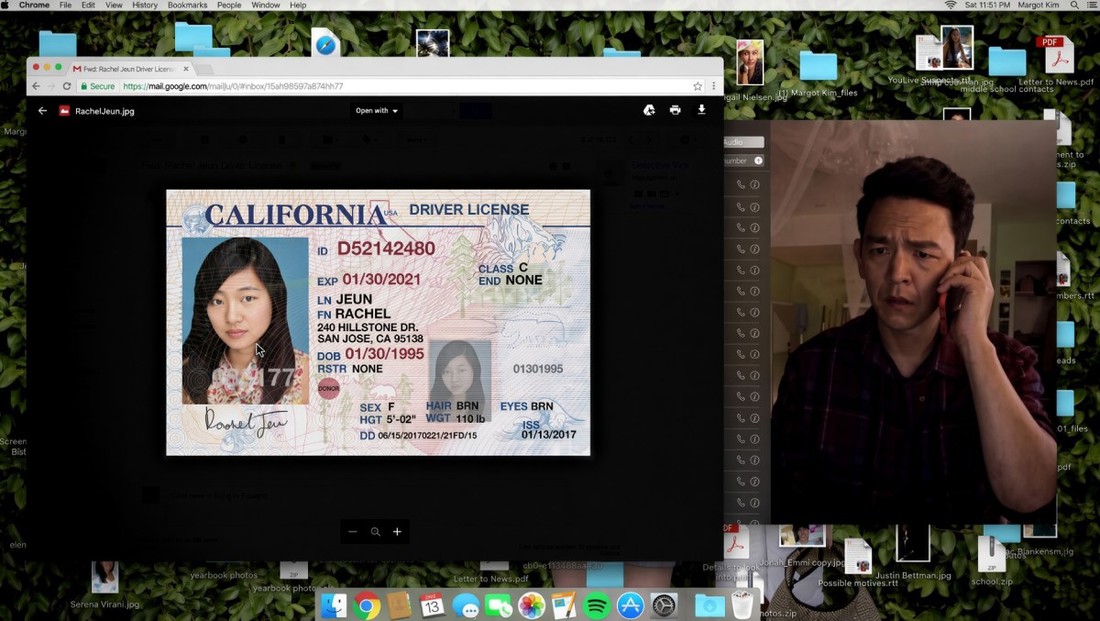Reload the Gmail page

pyautogui.click(x=67, y=86)
